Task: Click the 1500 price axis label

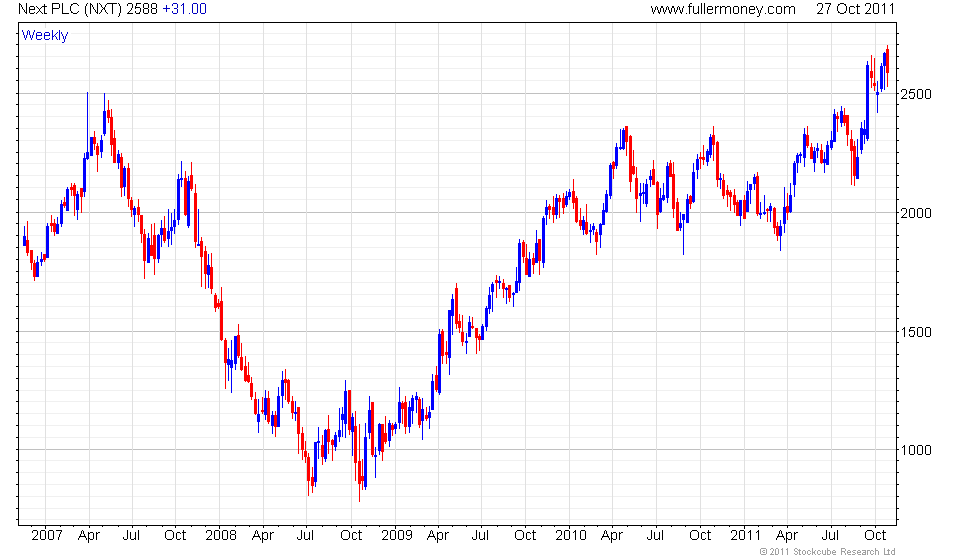Action: click(x=916, y=332)
